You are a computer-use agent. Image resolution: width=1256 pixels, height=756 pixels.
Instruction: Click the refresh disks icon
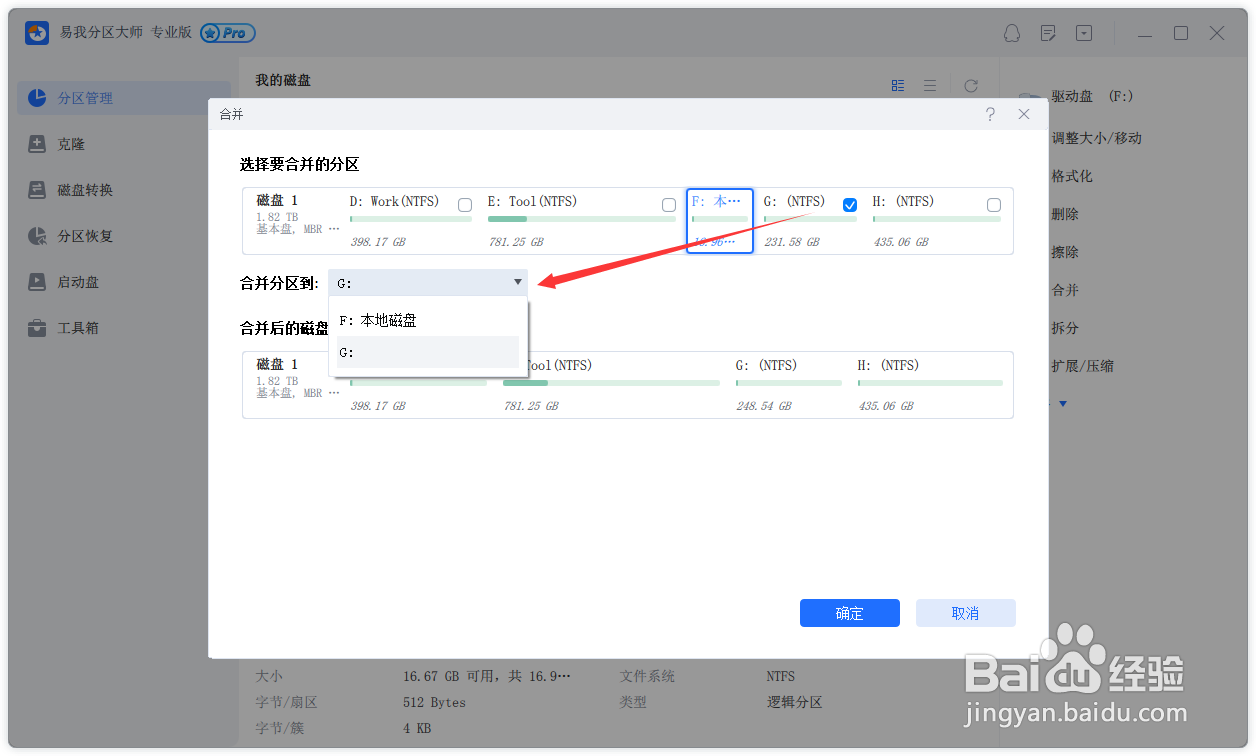pyautogui.click(x=970, y=86)
